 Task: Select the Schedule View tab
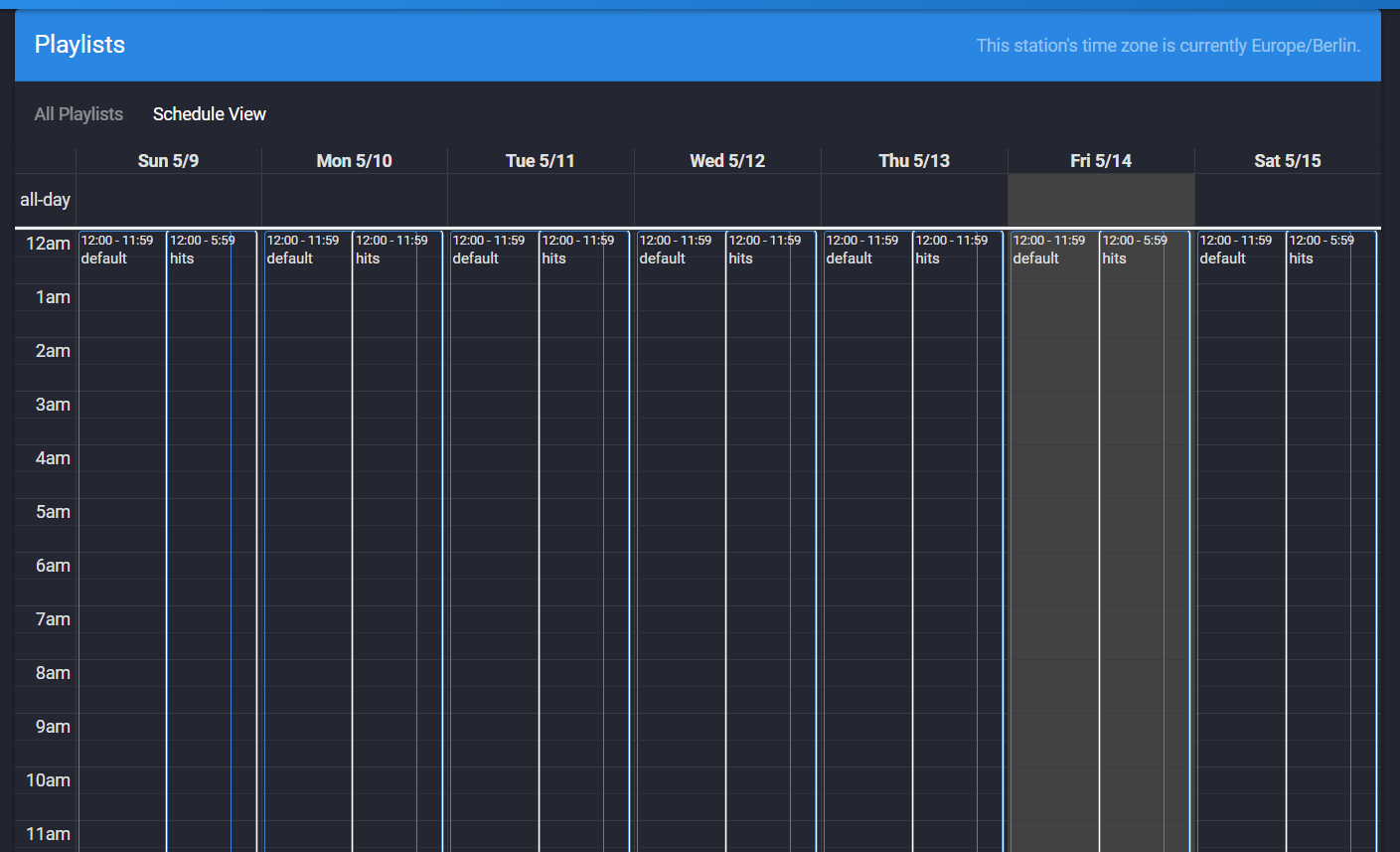209,113
